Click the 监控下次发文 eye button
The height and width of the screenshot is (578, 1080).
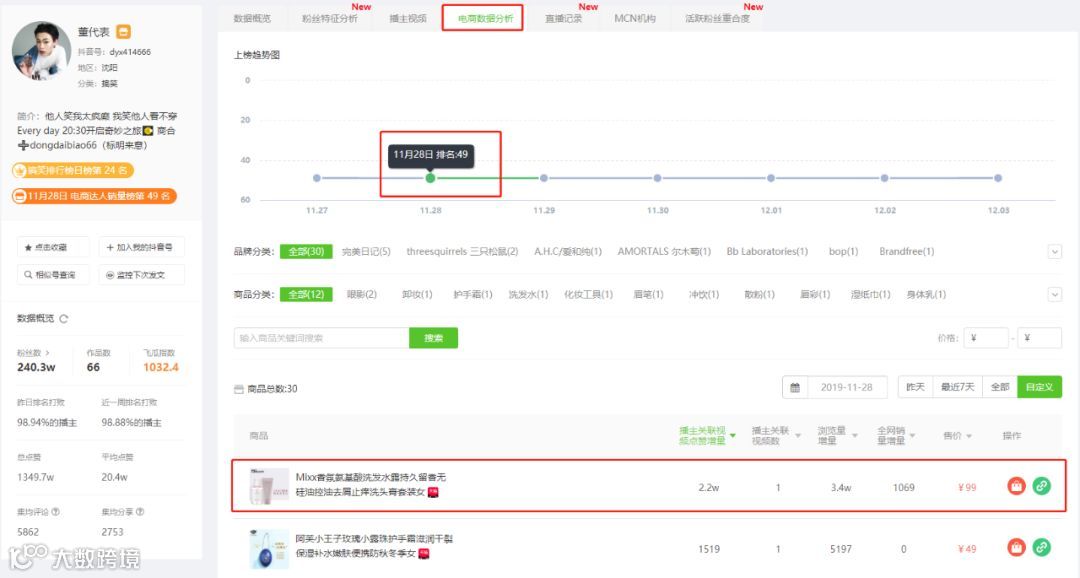click(x=141, y=274)
